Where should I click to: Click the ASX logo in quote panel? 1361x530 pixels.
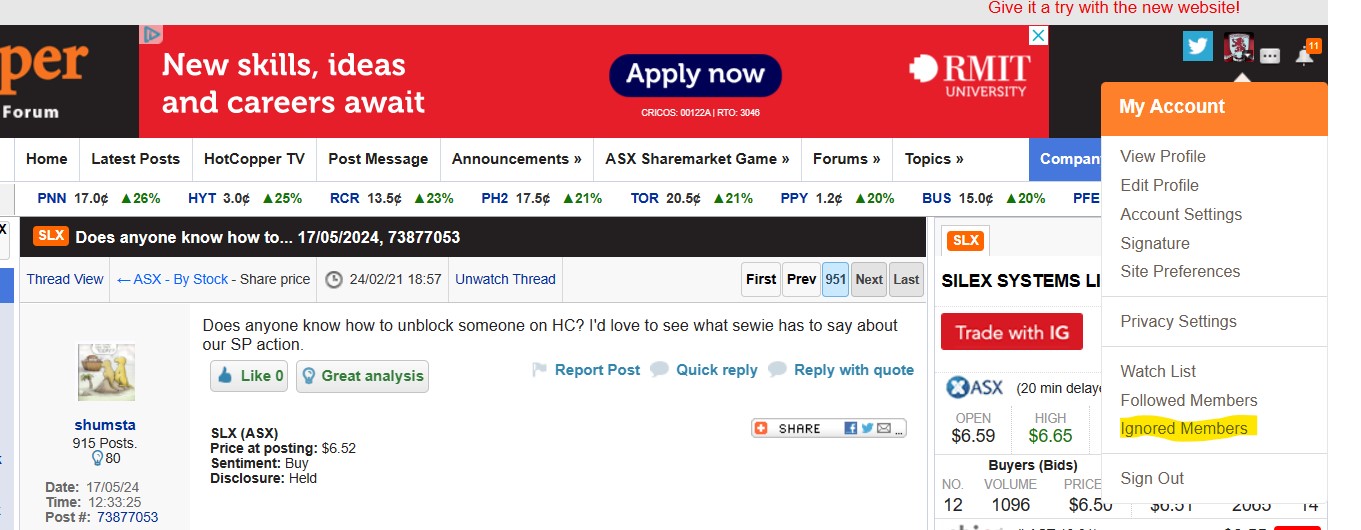[975, 388]
